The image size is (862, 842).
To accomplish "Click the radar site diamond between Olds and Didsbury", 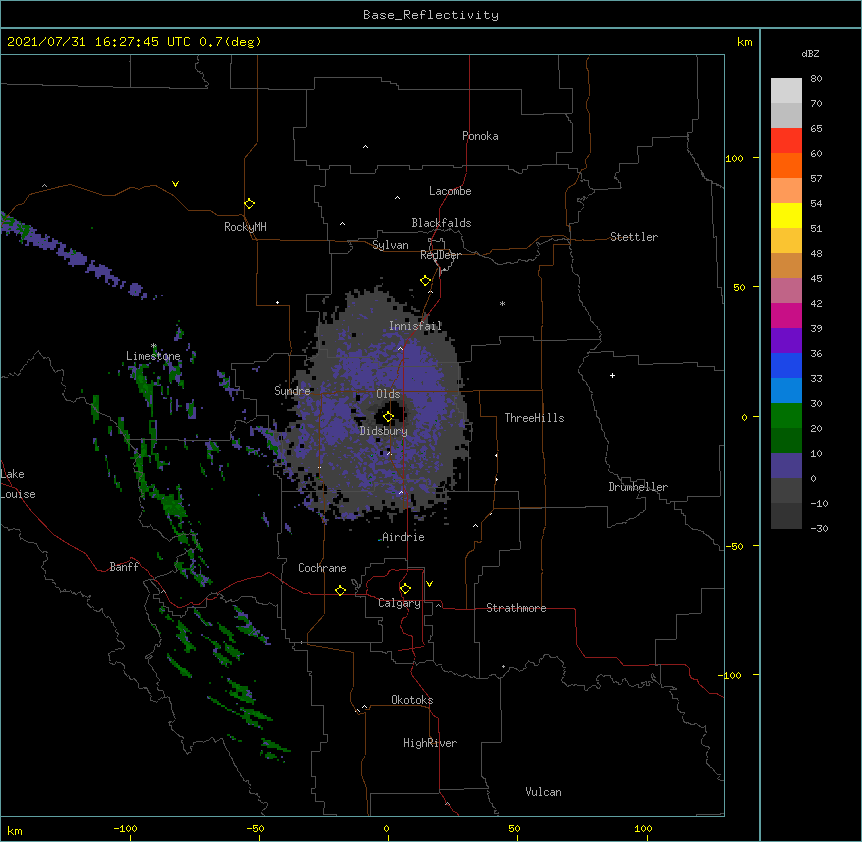I will click(x=389, y=417).
